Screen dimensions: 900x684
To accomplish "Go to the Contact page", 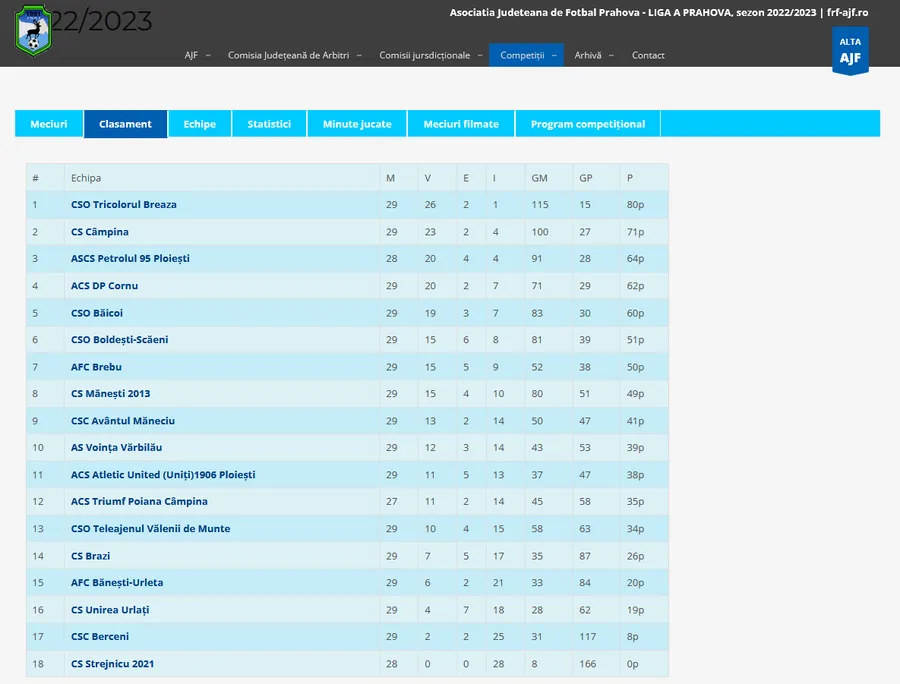I will click(x=648, y=55).
